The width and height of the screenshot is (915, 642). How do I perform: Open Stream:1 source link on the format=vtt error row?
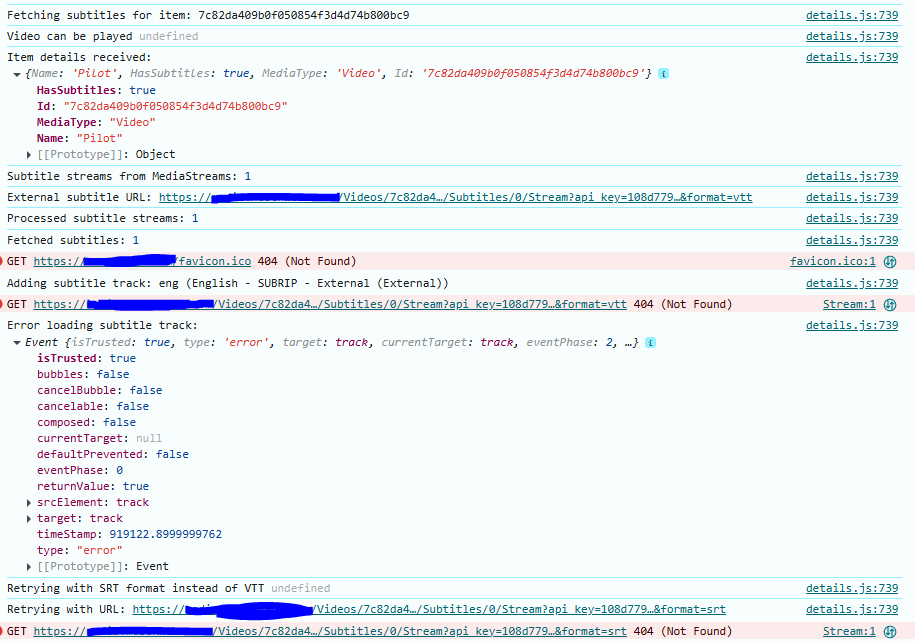click(x=849, y=305)
